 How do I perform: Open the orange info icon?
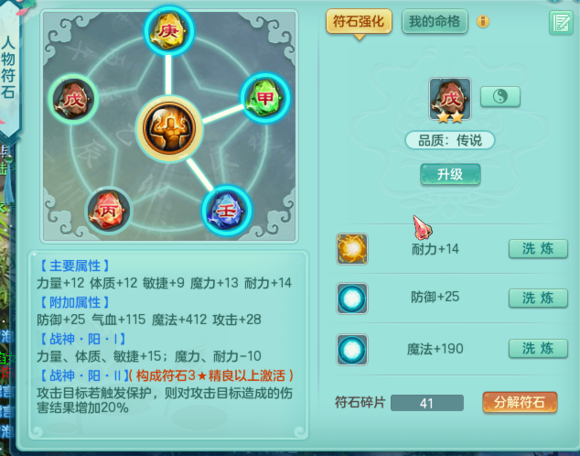click(483, 21)
